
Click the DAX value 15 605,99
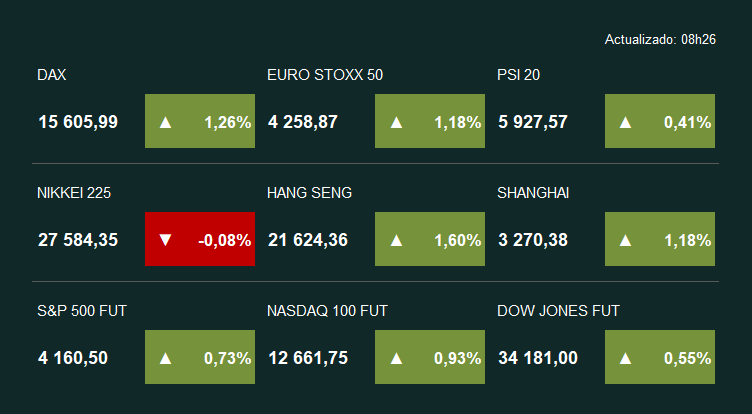[x=78, y=122]
